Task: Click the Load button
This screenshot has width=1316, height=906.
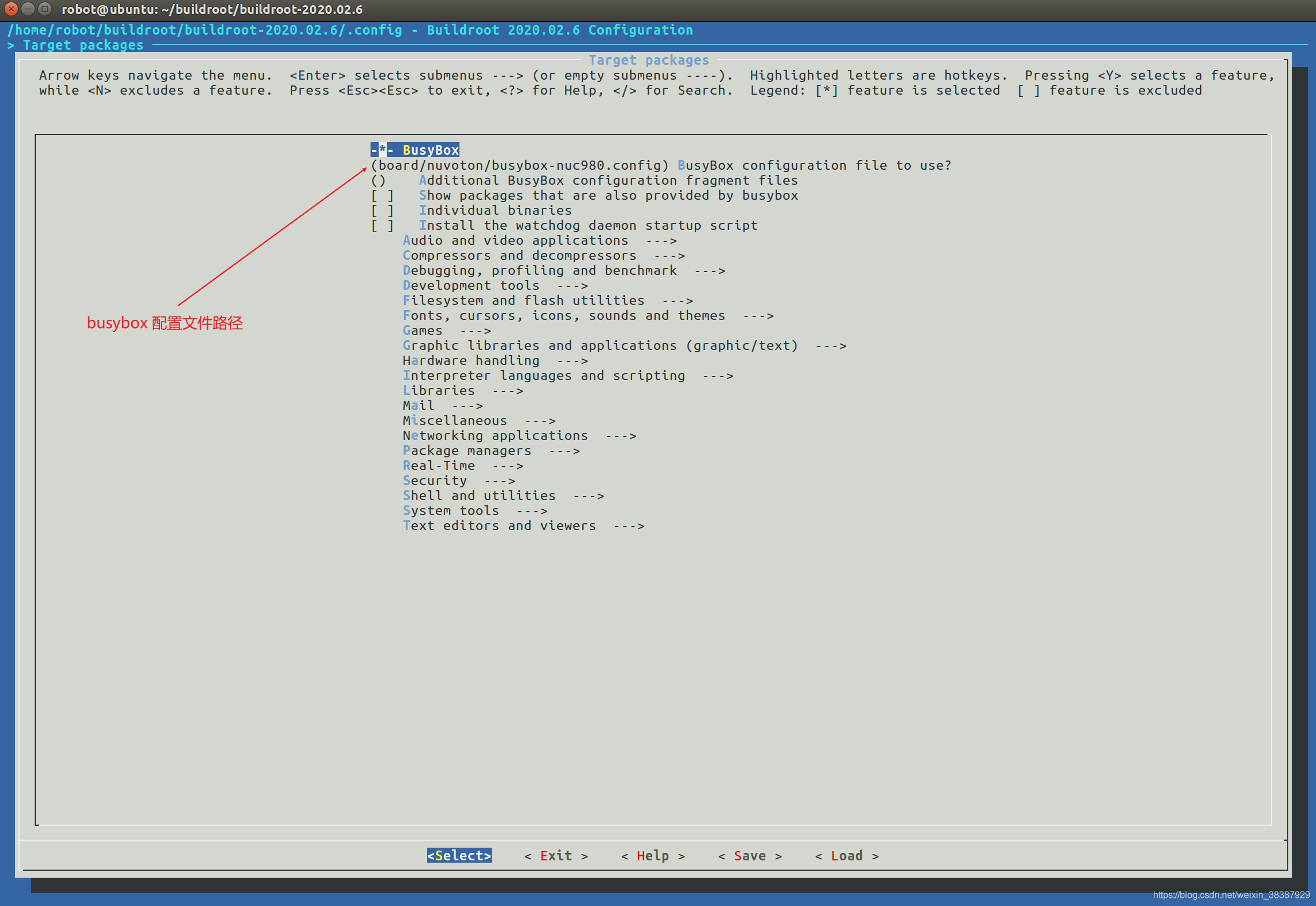Action: coord(847,855)
